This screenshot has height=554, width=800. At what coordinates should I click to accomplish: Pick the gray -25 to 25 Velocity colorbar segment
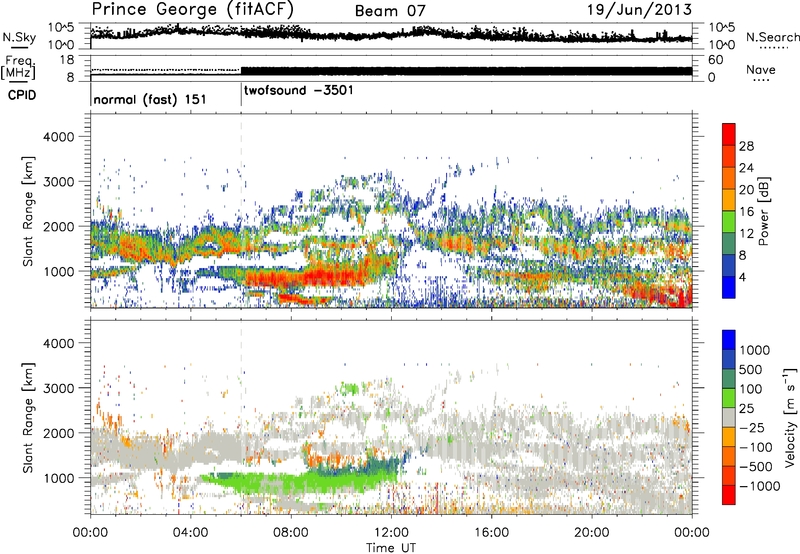[729, 418]
